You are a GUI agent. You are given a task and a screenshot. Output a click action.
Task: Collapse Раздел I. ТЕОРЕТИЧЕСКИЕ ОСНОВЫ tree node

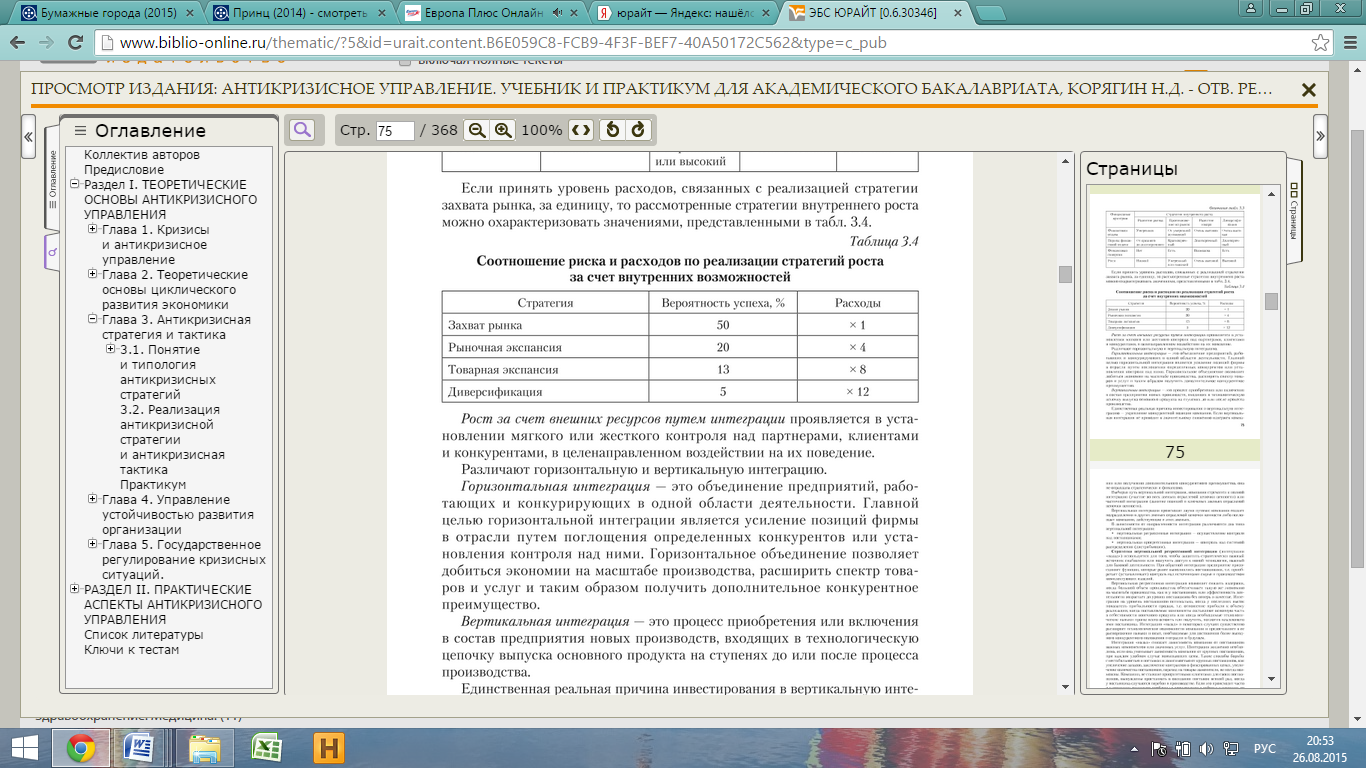pyautogui.click(x=75, y=185)
